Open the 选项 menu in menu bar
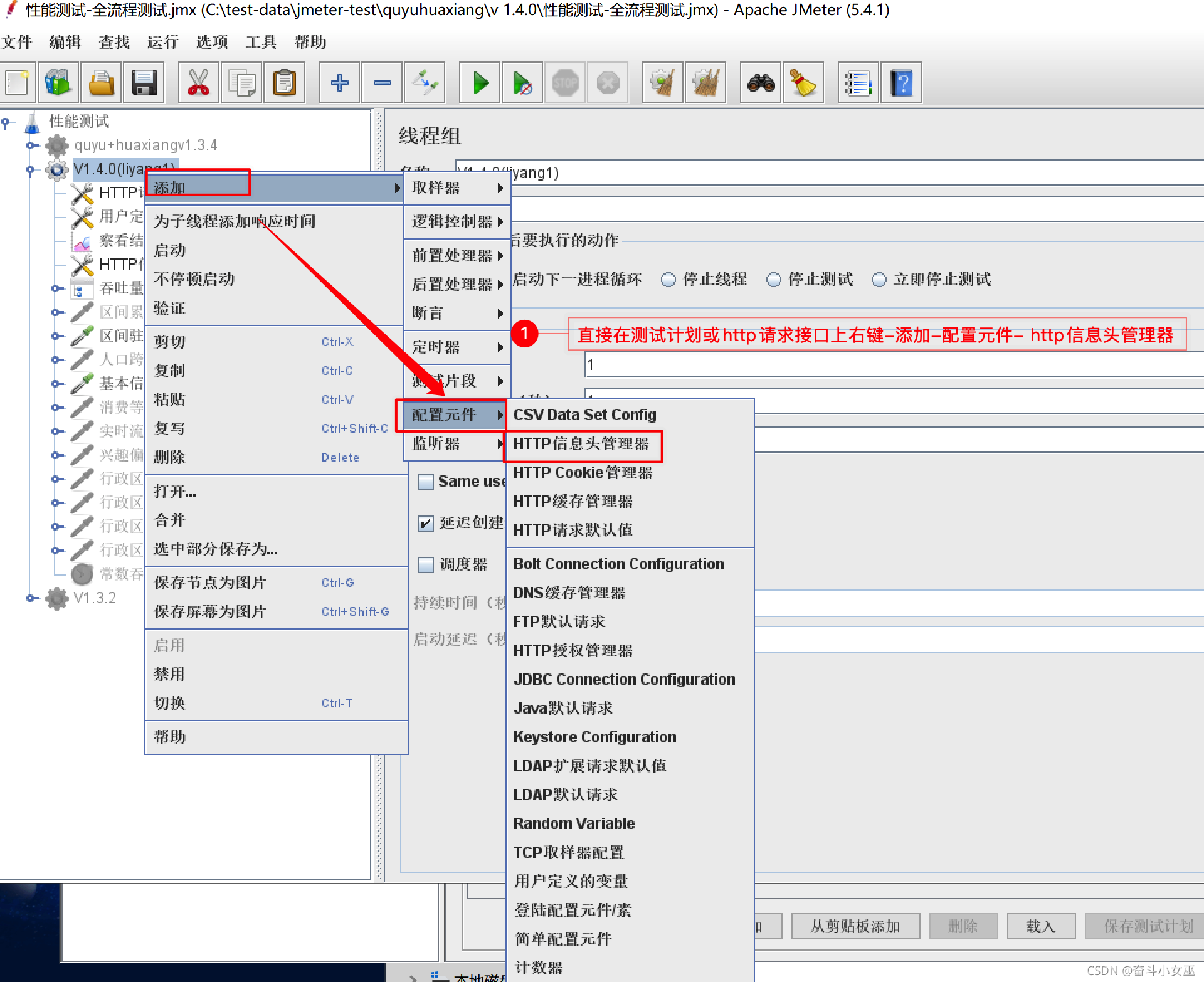This screenshot has height=982, width=1204. pos(212,42)
